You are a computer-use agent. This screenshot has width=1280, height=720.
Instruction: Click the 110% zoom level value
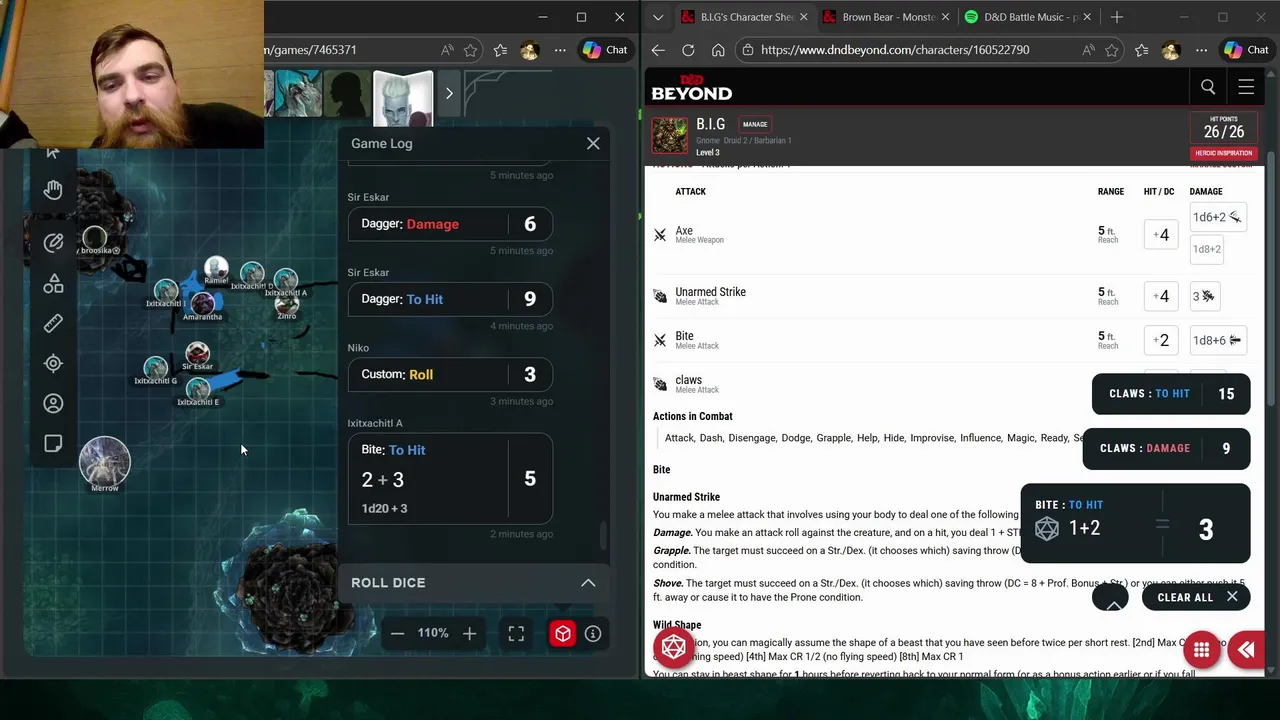point(433,633)
